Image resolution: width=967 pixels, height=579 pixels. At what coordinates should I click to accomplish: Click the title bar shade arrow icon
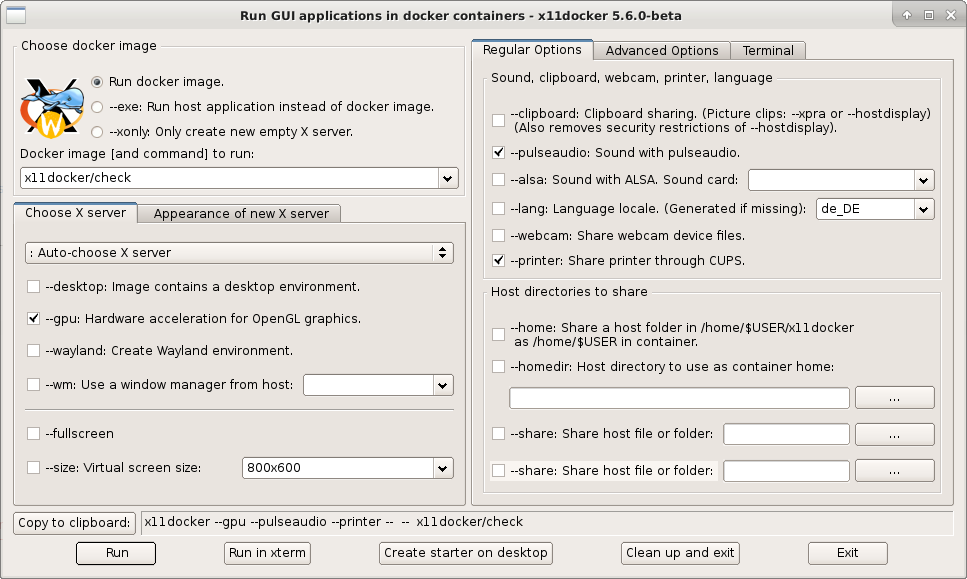tap(907, 15)
